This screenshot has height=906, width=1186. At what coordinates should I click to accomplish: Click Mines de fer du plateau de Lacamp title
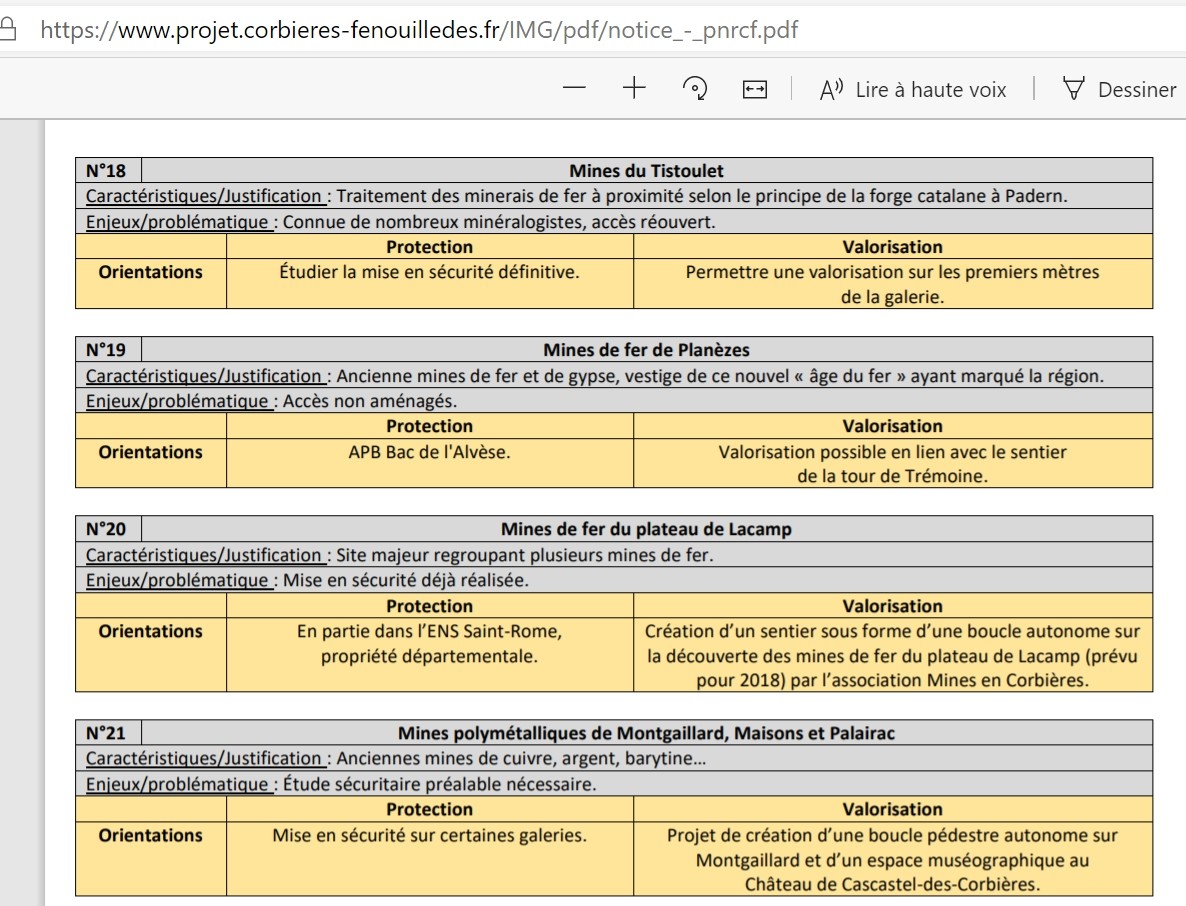coord(646,529)
